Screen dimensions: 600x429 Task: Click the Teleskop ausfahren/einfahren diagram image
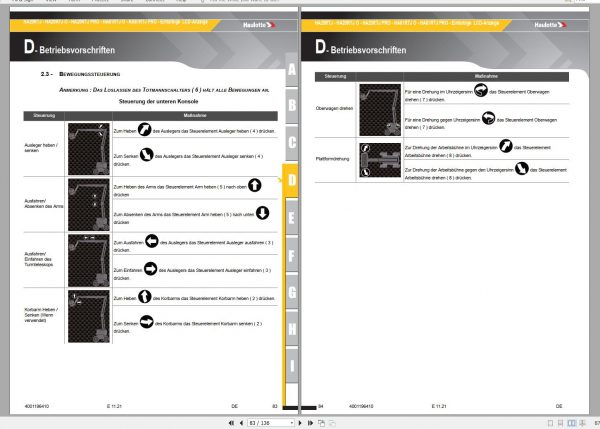[89, 260]
